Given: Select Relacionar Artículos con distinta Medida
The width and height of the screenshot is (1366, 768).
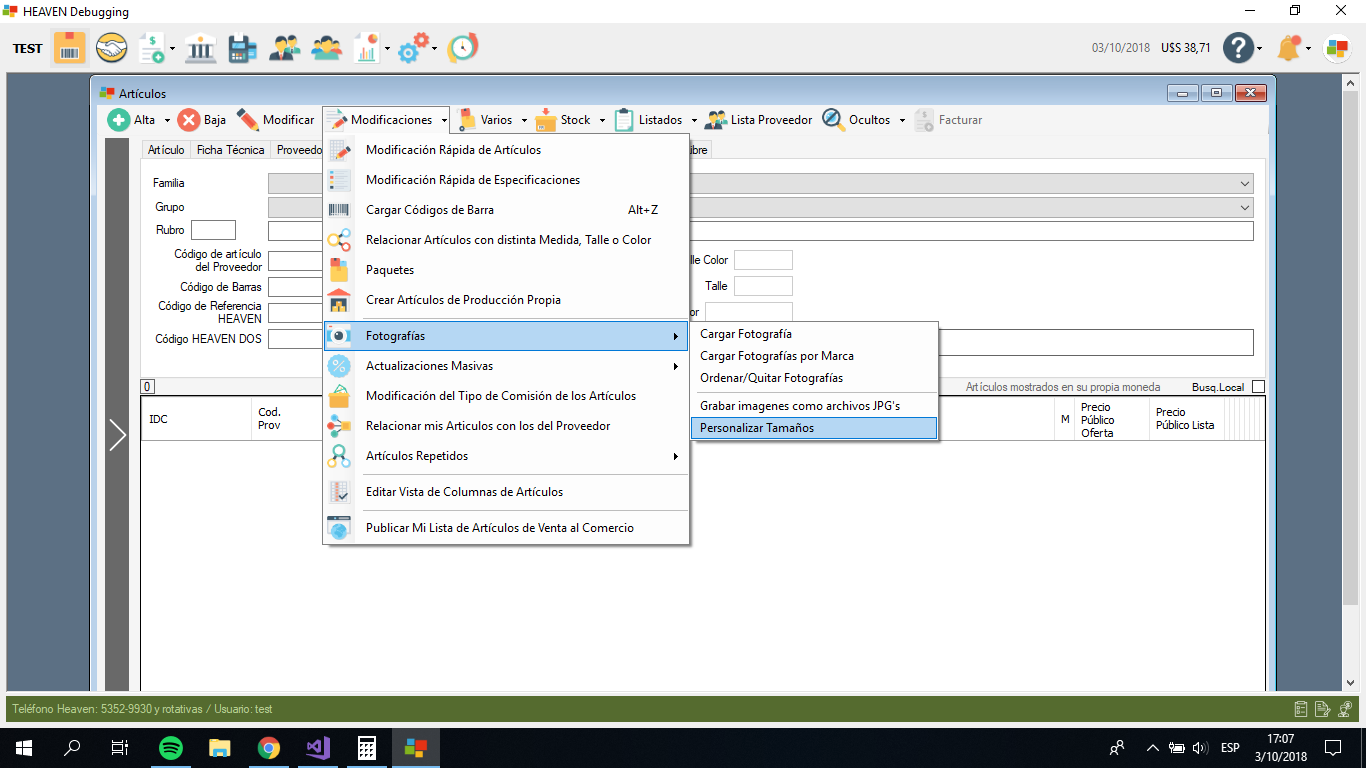Looking at the screenshot, I should [506, 240].
